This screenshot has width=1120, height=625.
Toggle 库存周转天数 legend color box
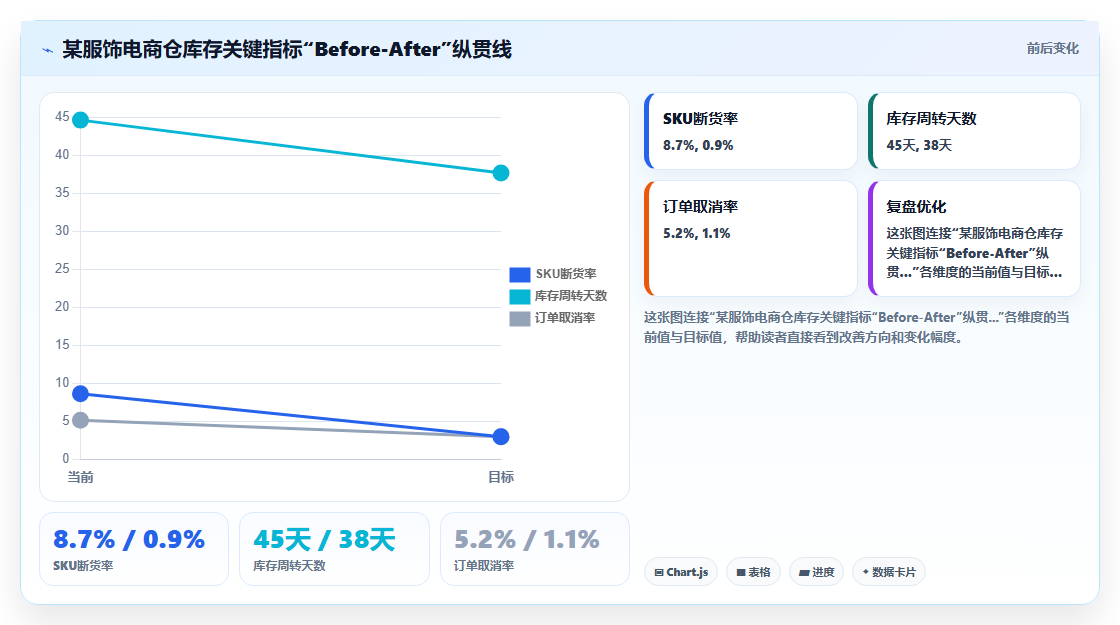(519, 296)
